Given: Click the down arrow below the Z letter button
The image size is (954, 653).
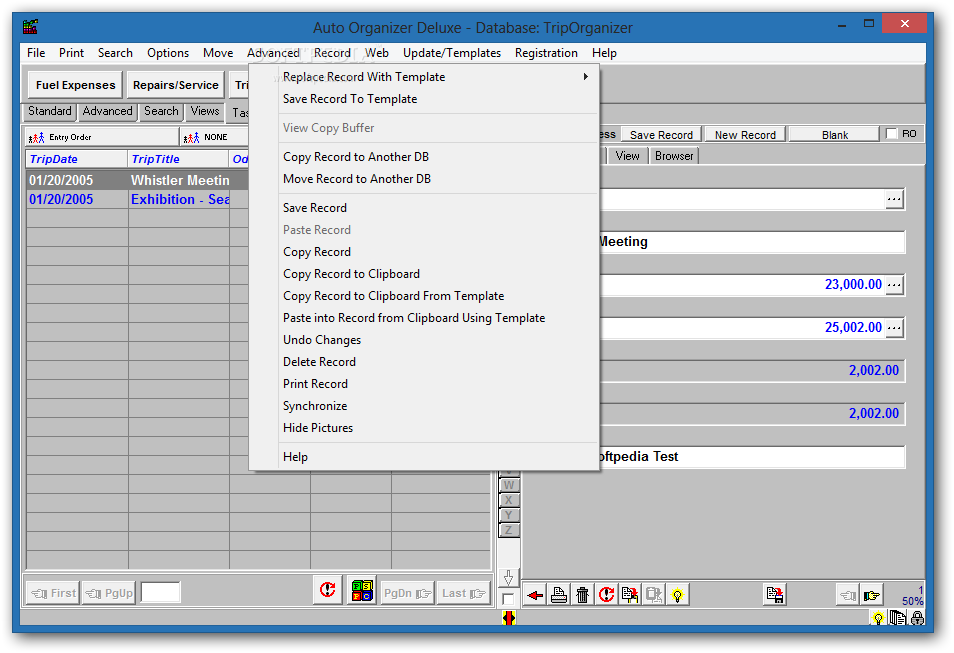Looking at the screenshot, I should (509, 577).
